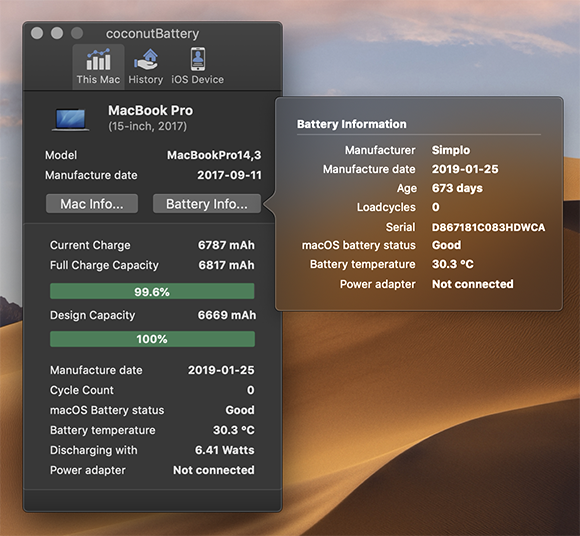Click the Manufacturer label in popover
This screenshot has width=580, height=536.
[380, 150]
